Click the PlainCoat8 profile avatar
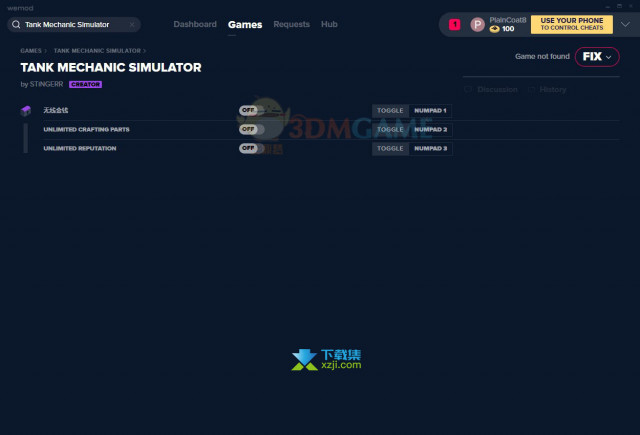The width and height of the screenshot is (640, 435). click(x=477, y=24)
